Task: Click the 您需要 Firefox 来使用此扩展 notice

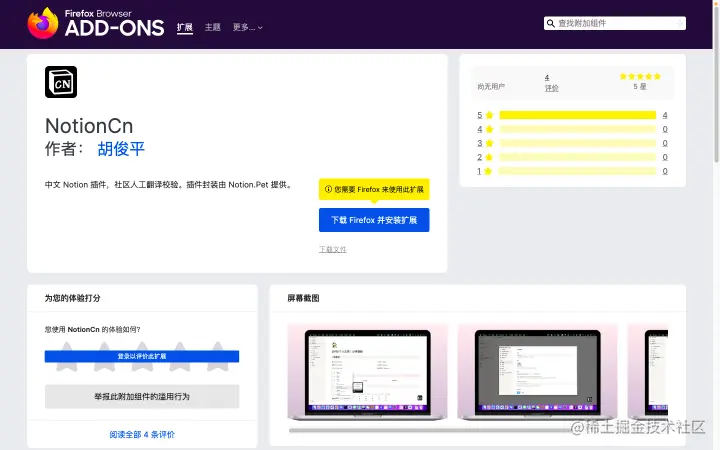Action: [374, 189]
